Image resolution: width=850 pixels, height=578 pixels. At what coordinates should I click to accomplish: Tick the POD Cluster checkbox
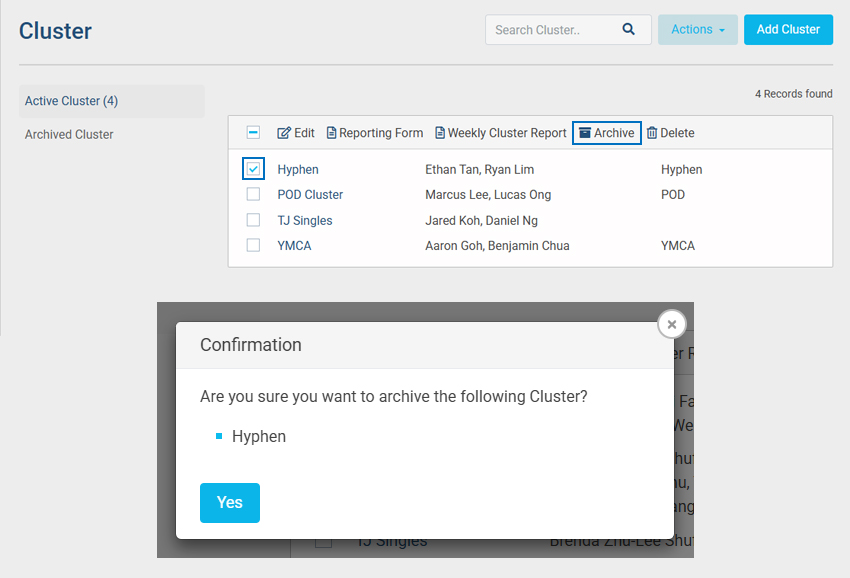click(254, 195)
